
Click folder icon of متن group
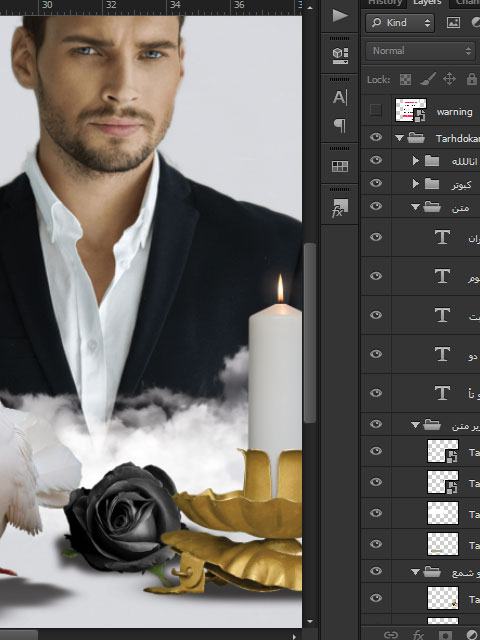click(x=432, y=207)
